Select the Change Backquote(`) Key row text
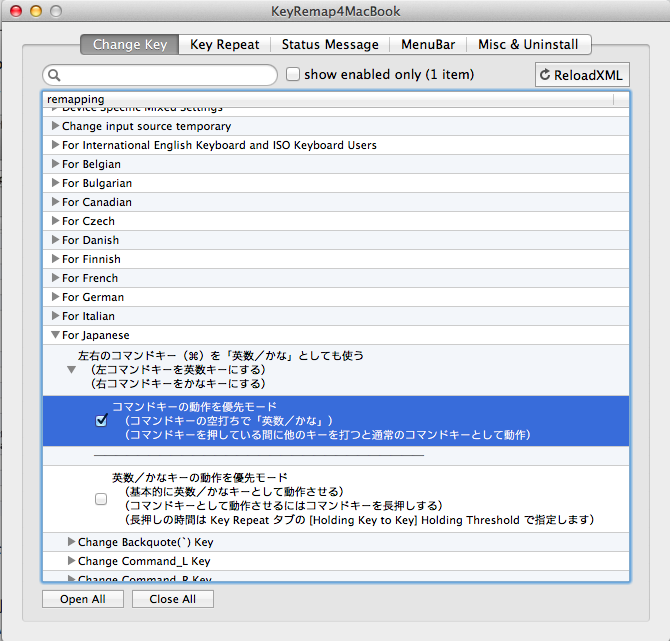This screenshot has height=641, width=670. point(146,542)
